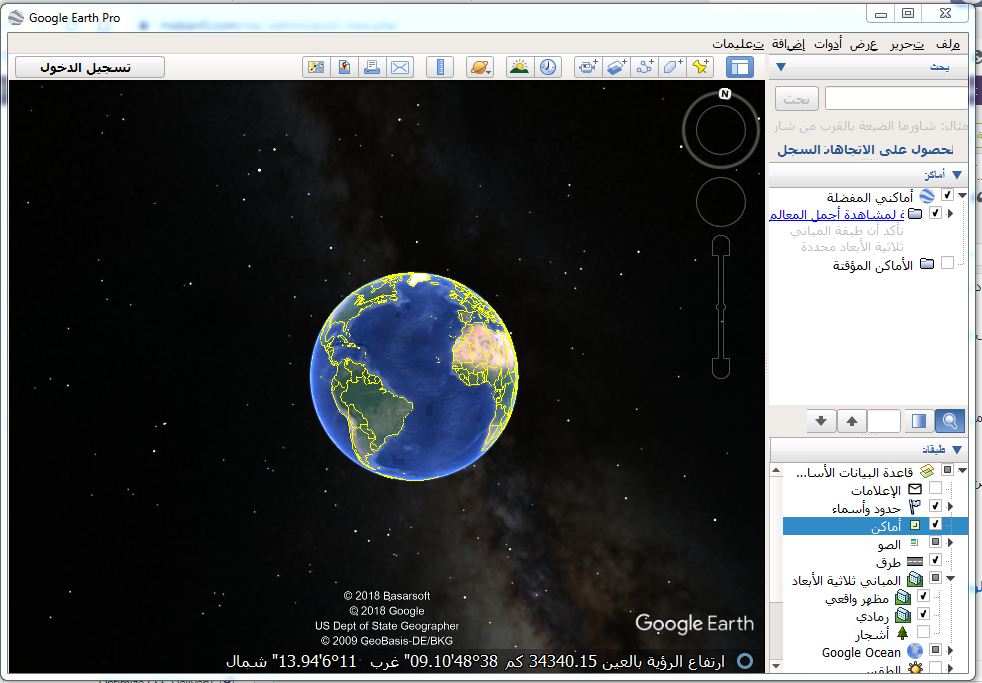Collapse the أماكن places panel header triangle
Image resolution: width=982 pixels, height=683 pixels.
(957, 175)
